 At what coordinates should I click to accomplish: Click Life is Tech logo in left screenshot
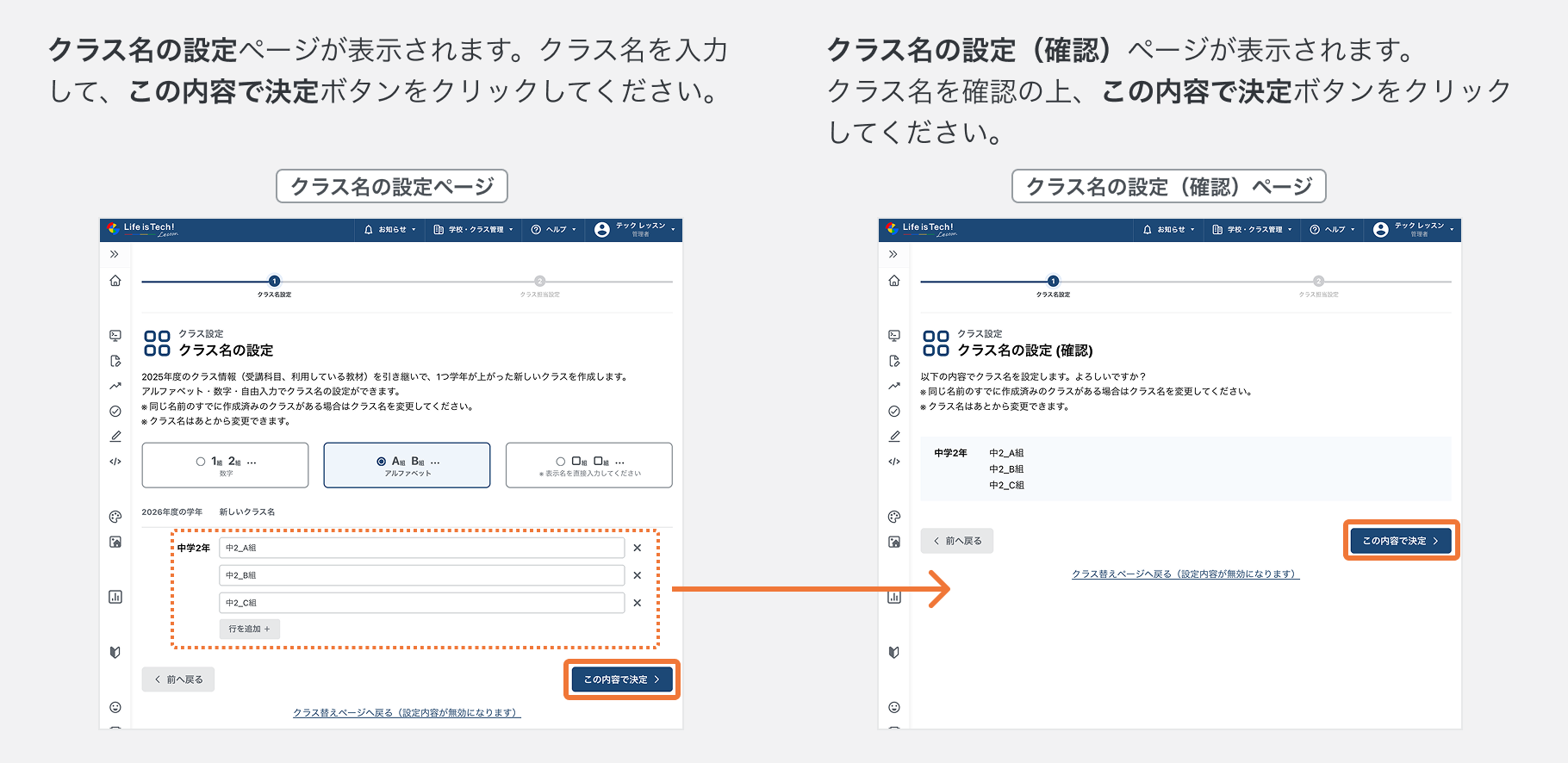[x=143, y=229]
